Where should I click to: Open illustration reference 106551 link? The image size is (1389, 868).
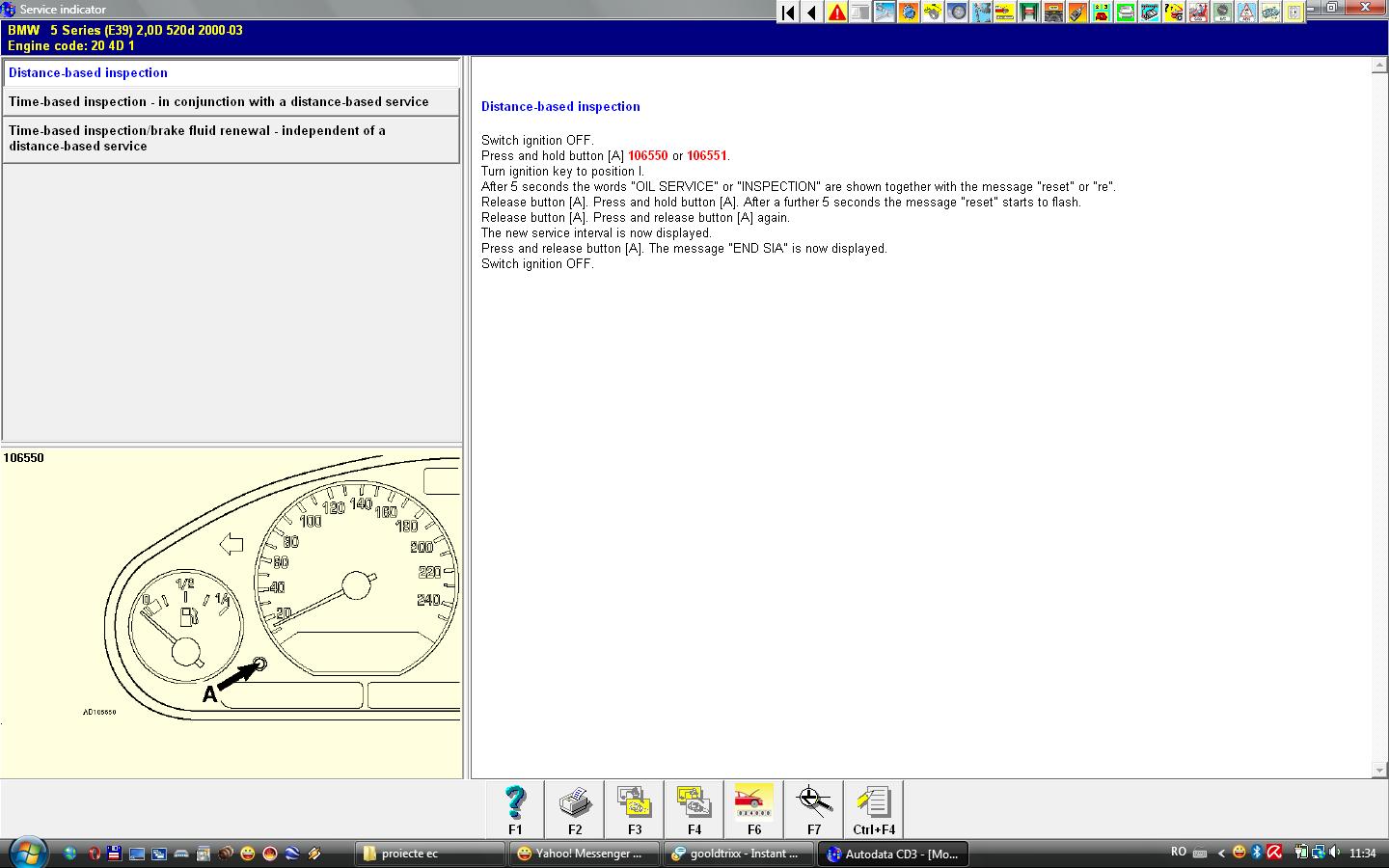click(x=707, y=156)
